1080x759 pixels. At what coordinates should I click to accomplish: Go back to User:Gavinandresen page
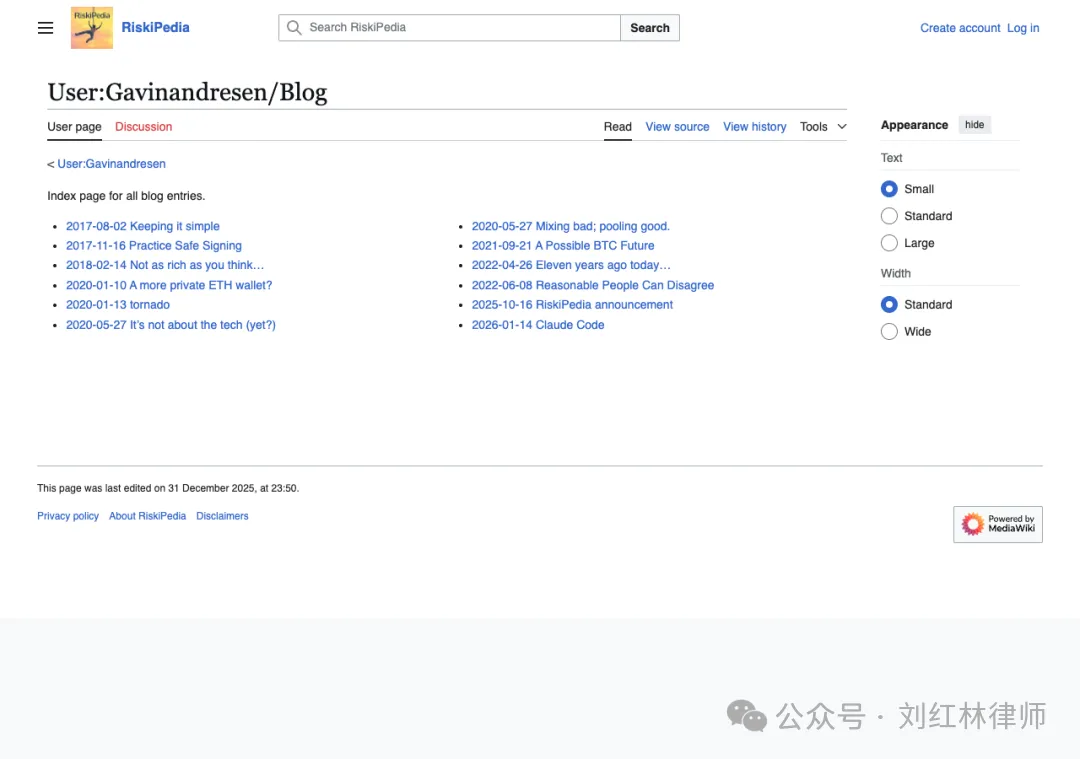point(112,164)
